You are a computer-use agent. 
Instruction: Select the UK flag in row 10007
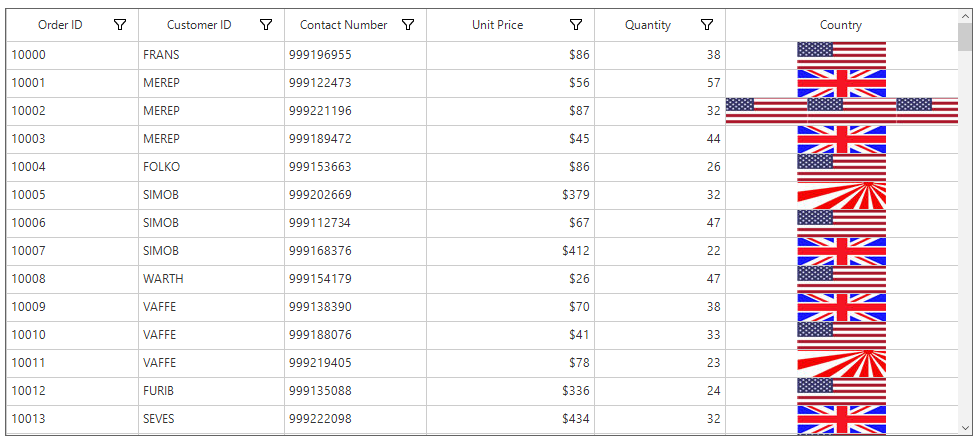[x=842, y=251]
